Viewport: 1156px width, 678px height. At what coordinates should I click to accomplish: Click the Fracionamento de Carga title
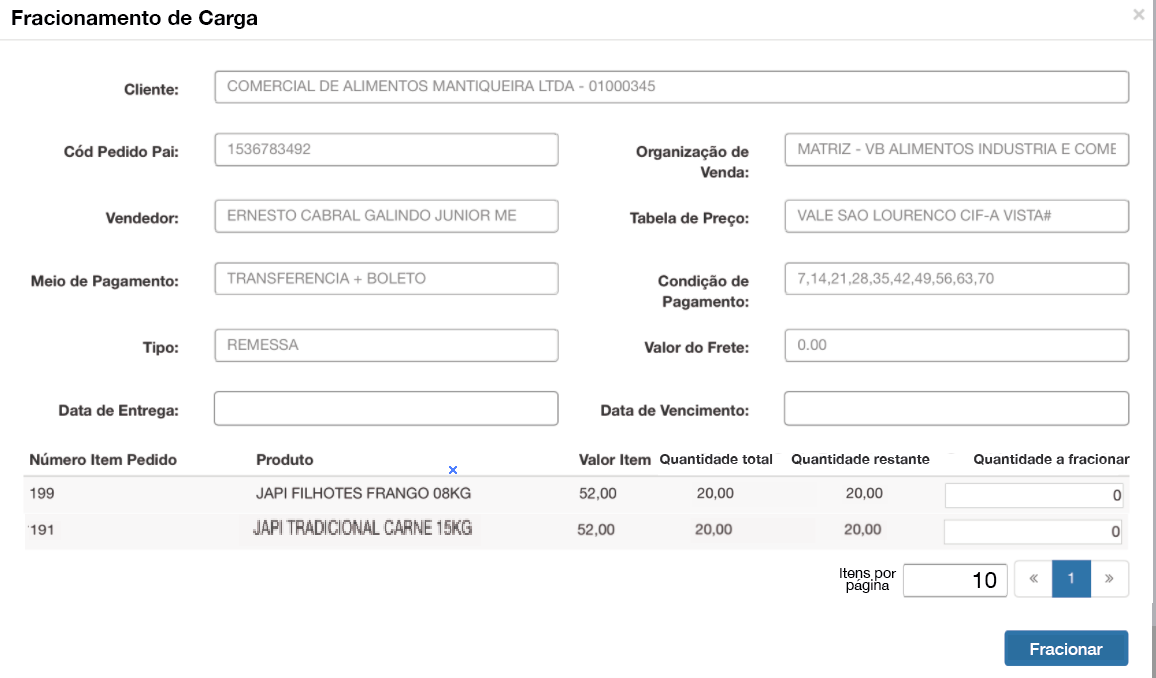click(x=134, y=18)
